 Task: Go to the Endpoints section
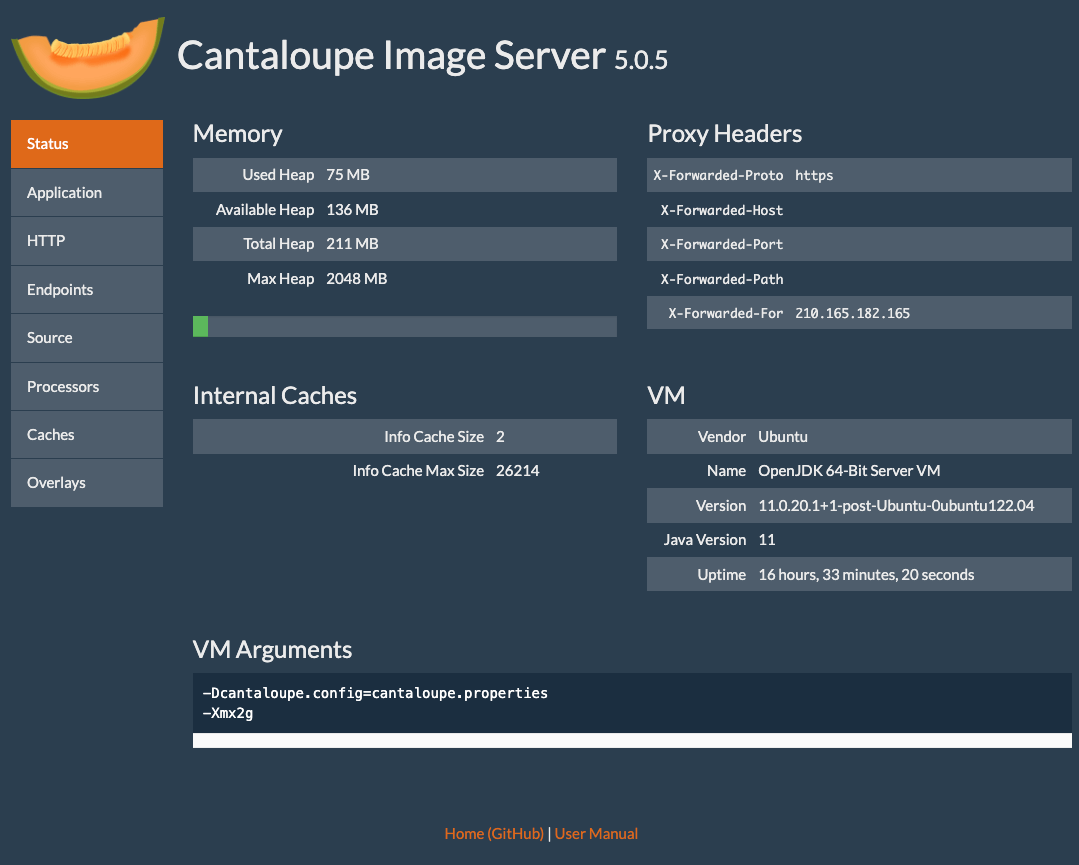click(x=87, y=290)
